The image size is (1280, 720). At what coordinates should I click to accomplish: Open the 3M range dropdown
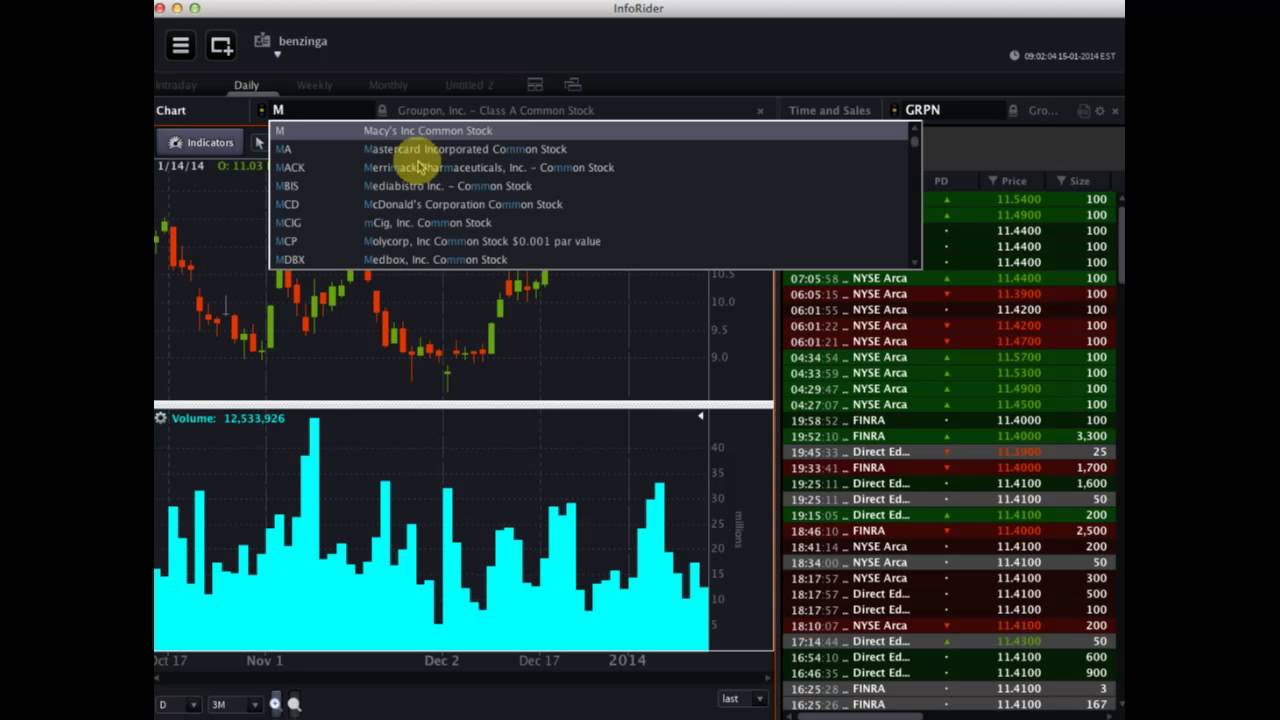235,705
